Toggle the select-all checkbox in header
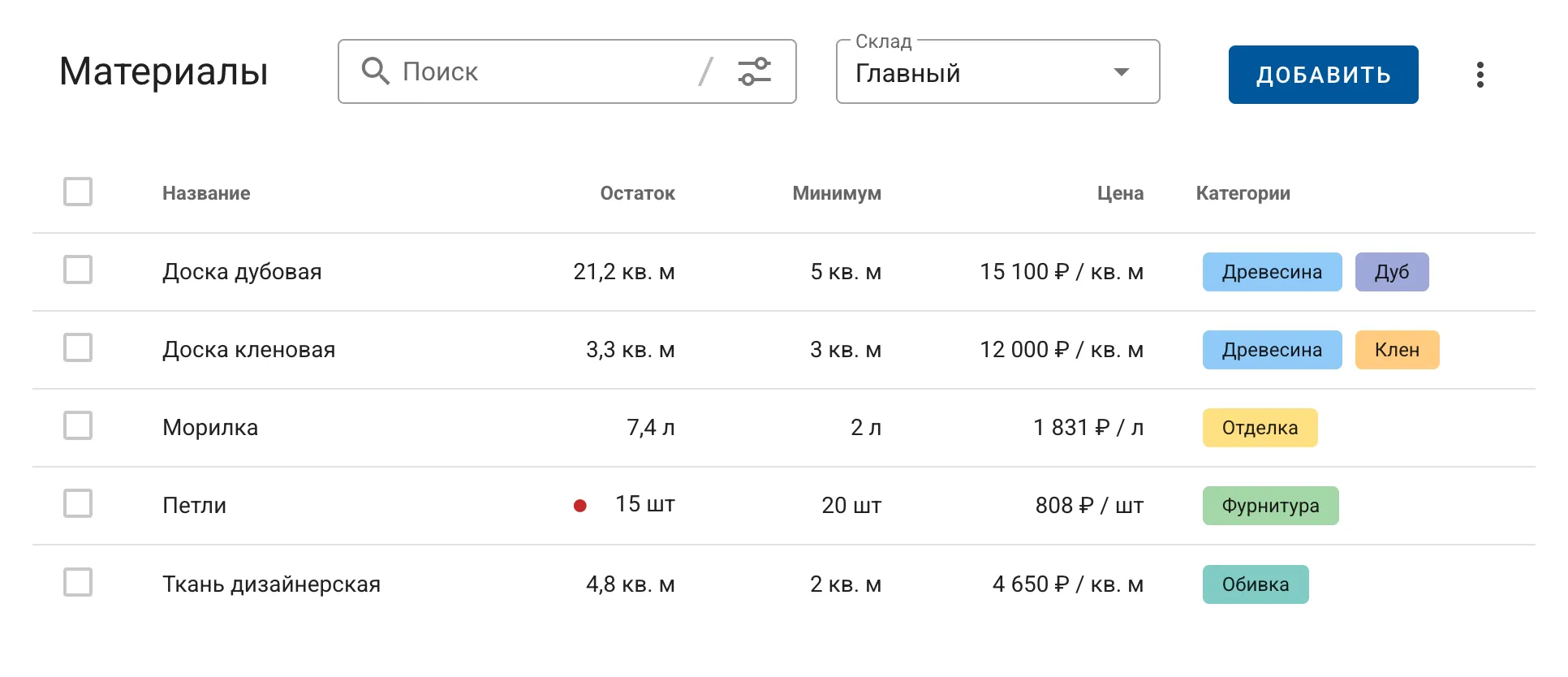The width and height of the screenshot is (1568, 677). (78, 192)
